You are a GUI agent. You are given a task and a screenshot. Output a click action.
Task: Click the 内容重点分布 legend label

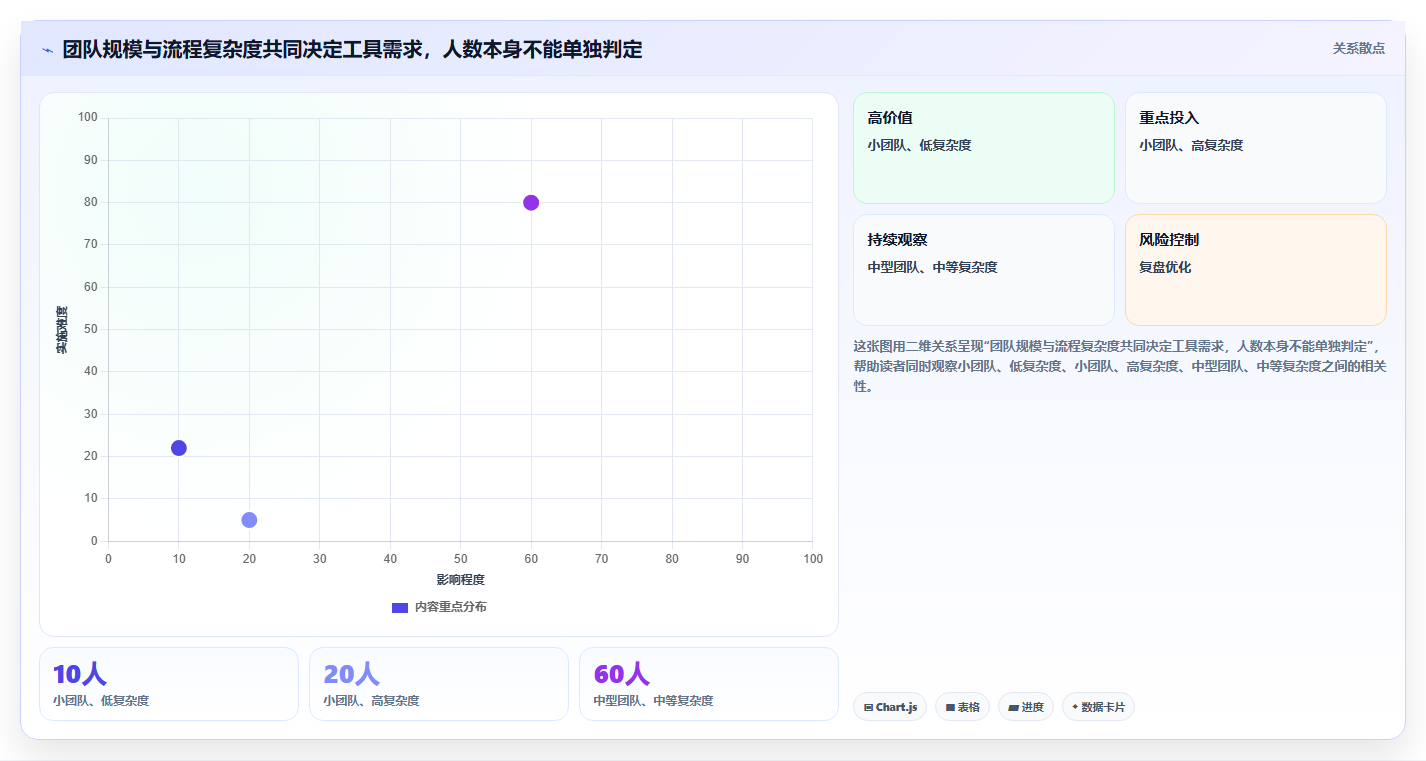click(451, 607)
